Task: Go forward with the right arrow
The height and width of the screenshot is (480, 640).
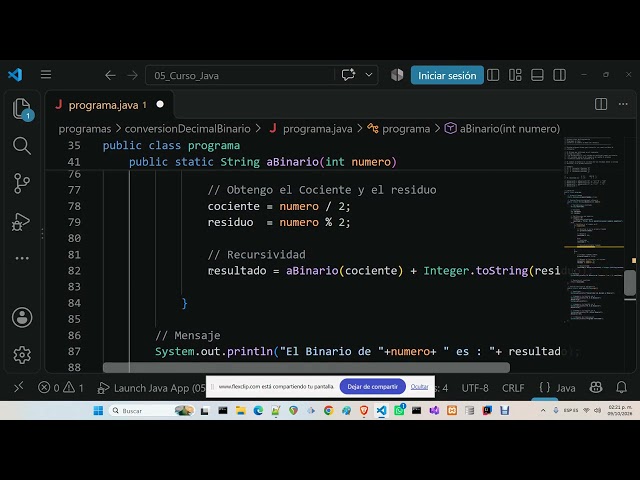Action: tap(132, 76)
